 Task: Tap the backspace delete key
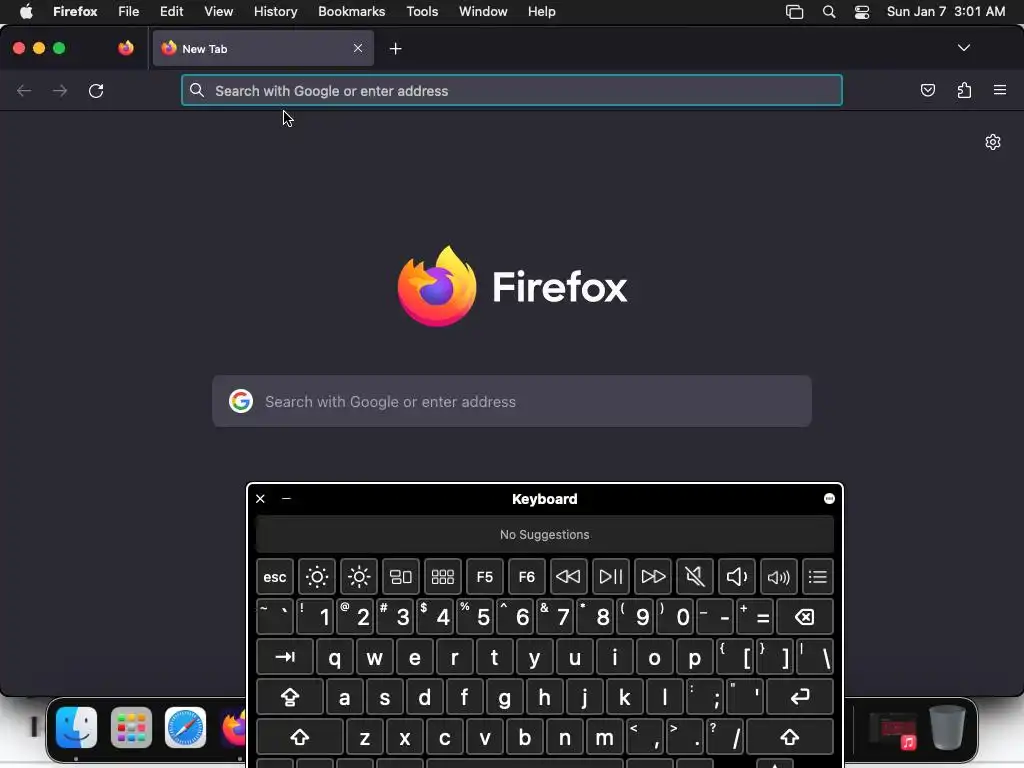tap(805, 616)
